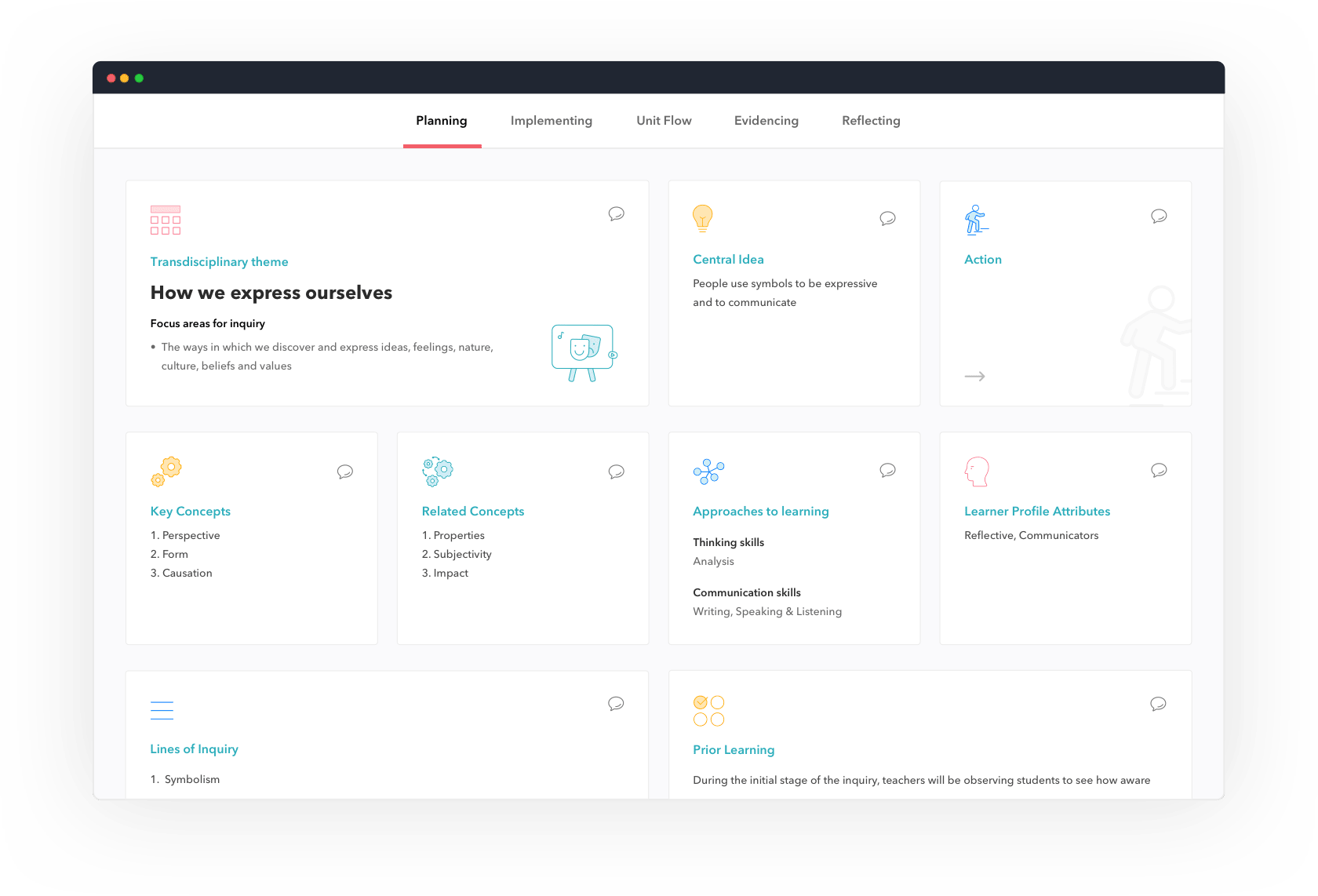Open the Unit Flow tab

pos(664,121)
